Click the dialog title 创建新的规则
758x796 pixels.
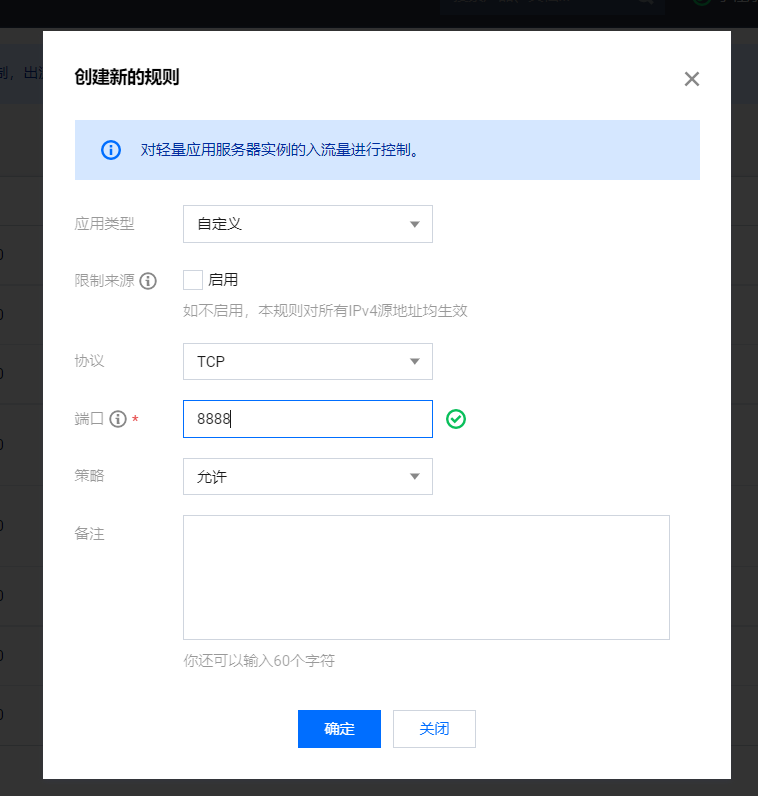[x=127, y=77]
